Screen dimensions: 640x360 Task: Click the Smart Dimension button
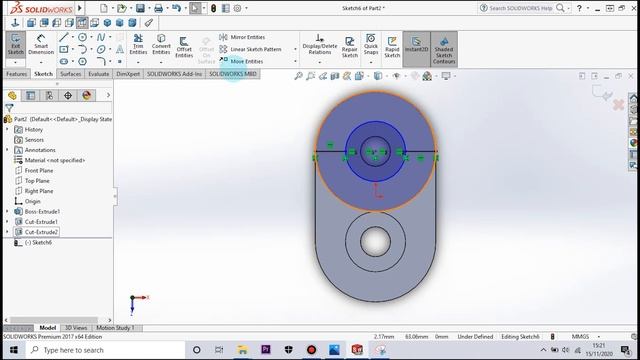coord(41,44)
